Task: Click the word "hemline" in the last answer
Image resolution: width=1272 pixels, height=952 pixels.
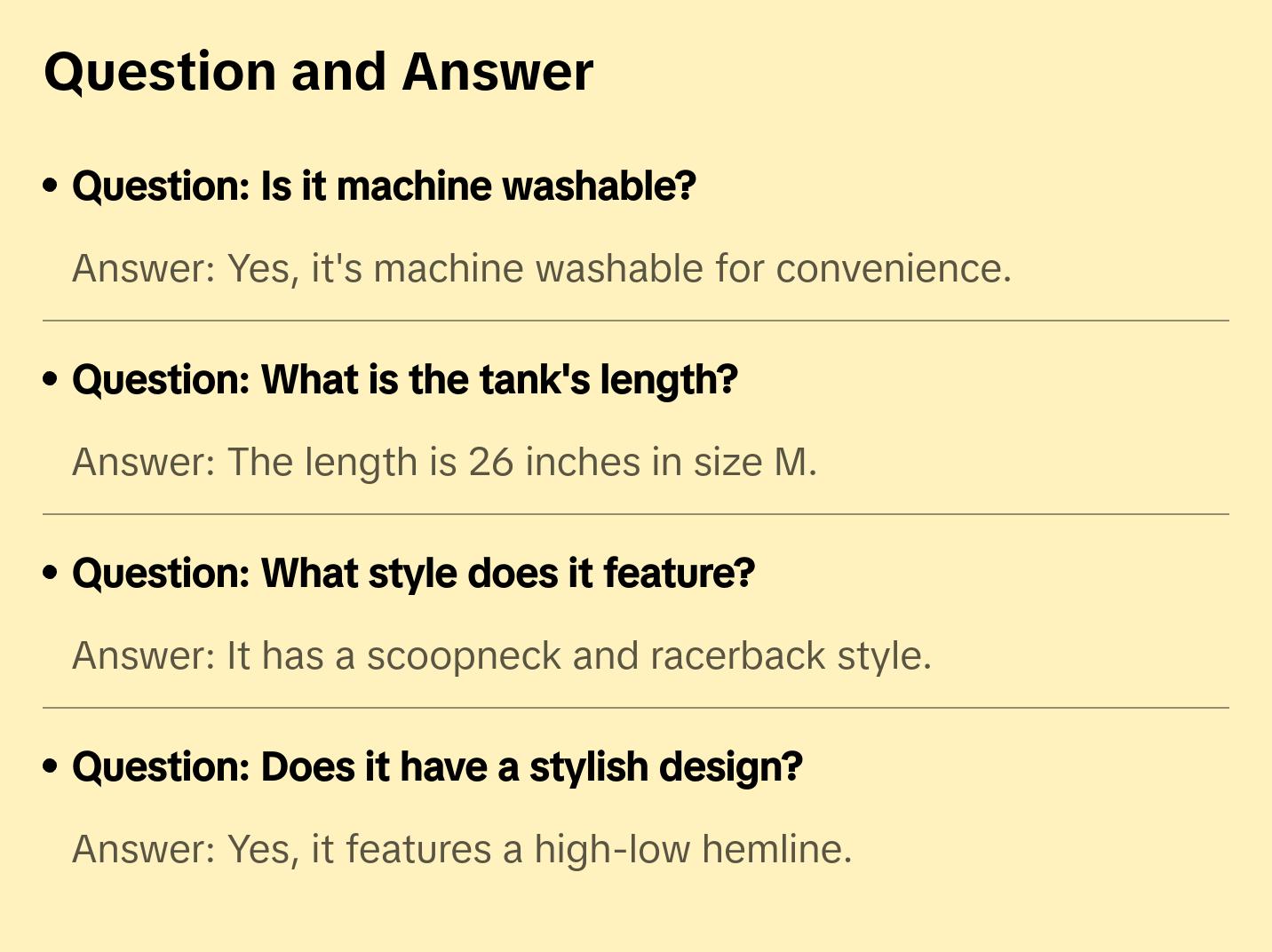Action: tap(776, 849)
